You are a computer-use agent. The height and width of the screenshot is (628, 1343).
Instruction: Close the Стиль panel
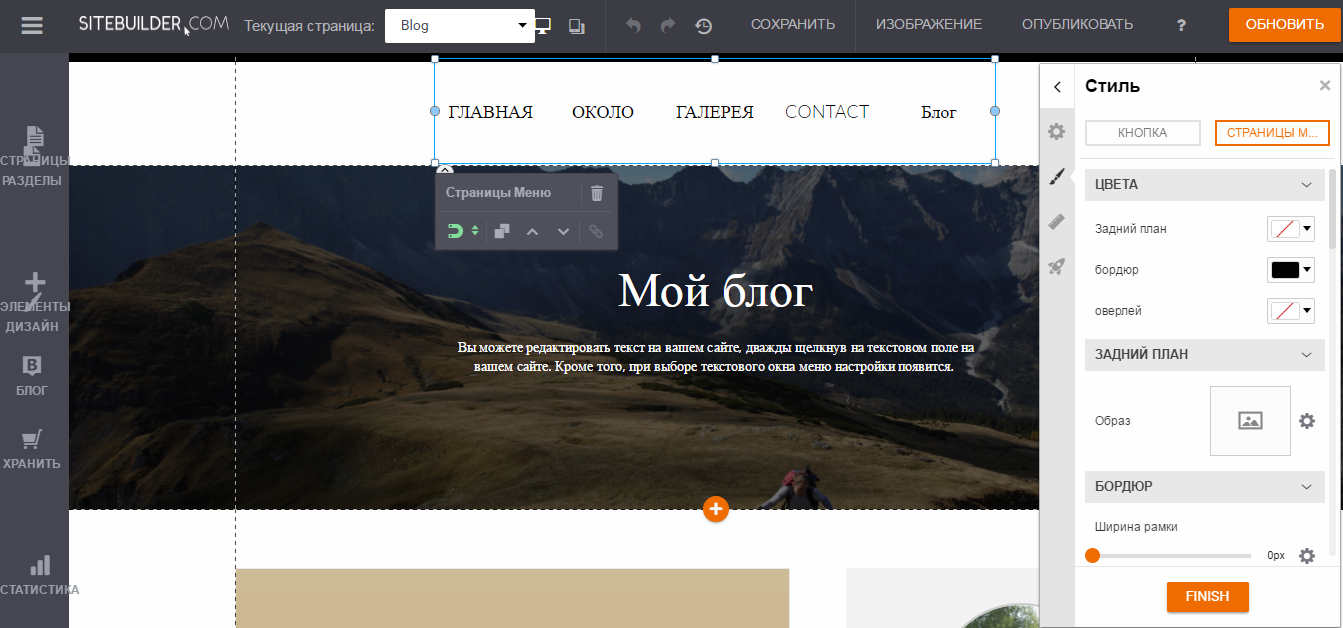[1325, 86]
